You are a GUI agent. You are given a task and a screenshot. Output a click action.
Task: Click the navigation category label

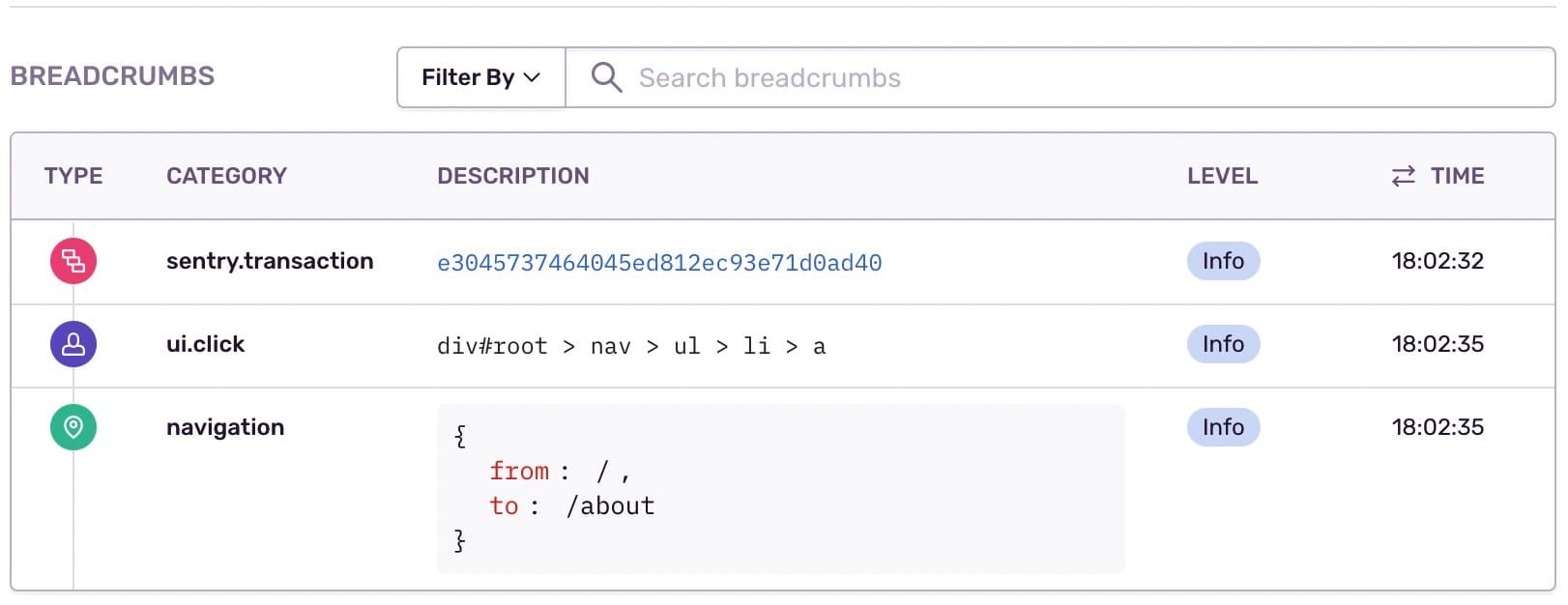225,427
